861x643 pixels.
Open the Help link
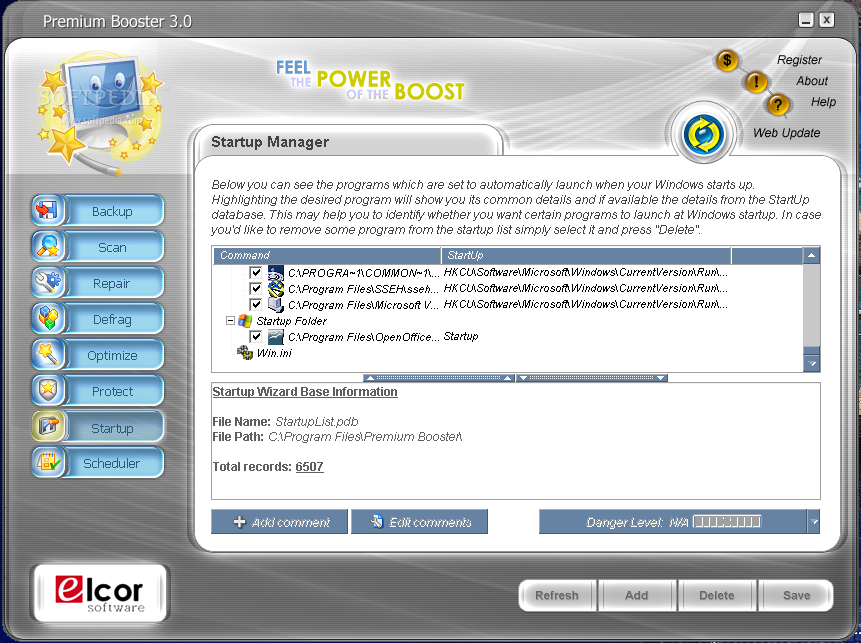tap(823, 102)
